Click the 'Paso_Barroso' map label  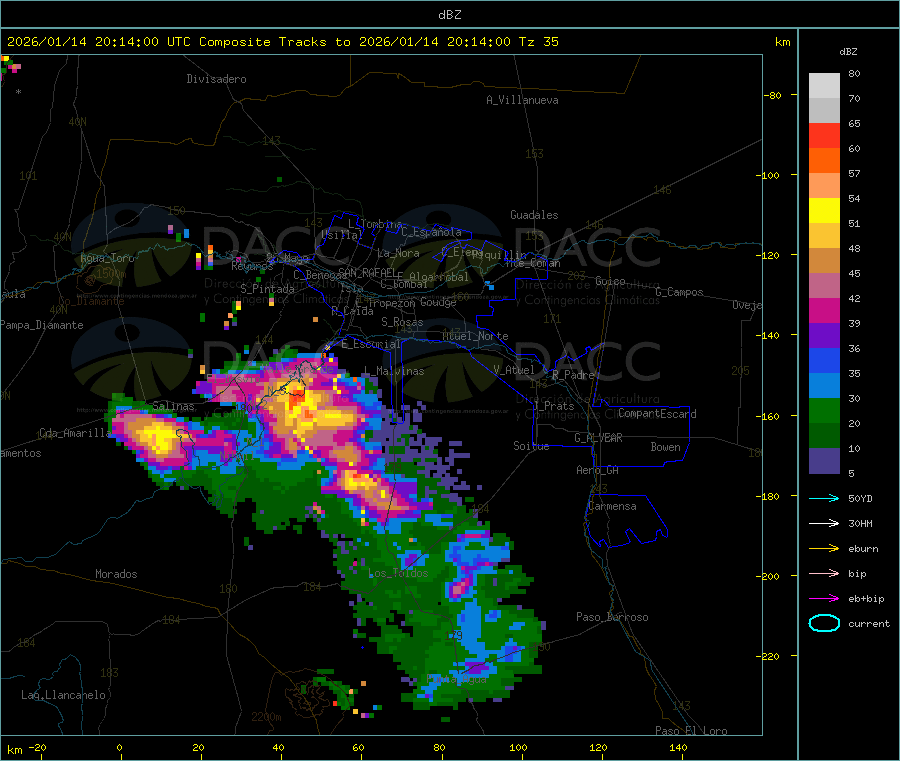pyautogui.click(x=612, y=617)
